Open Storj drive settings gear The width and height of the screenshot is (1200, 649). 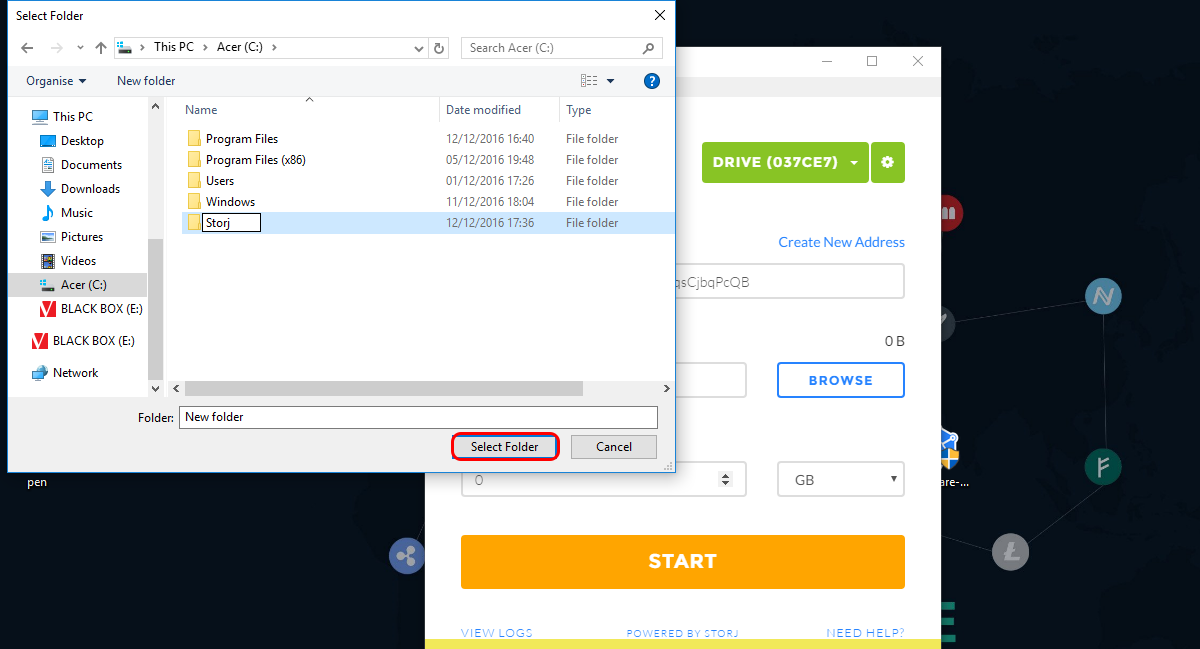888,162
